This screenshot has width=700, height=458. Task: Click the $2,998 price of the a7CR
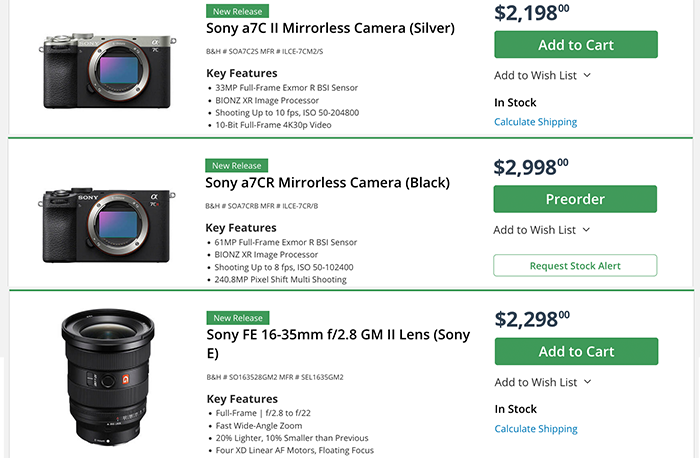tap(532, 165)
